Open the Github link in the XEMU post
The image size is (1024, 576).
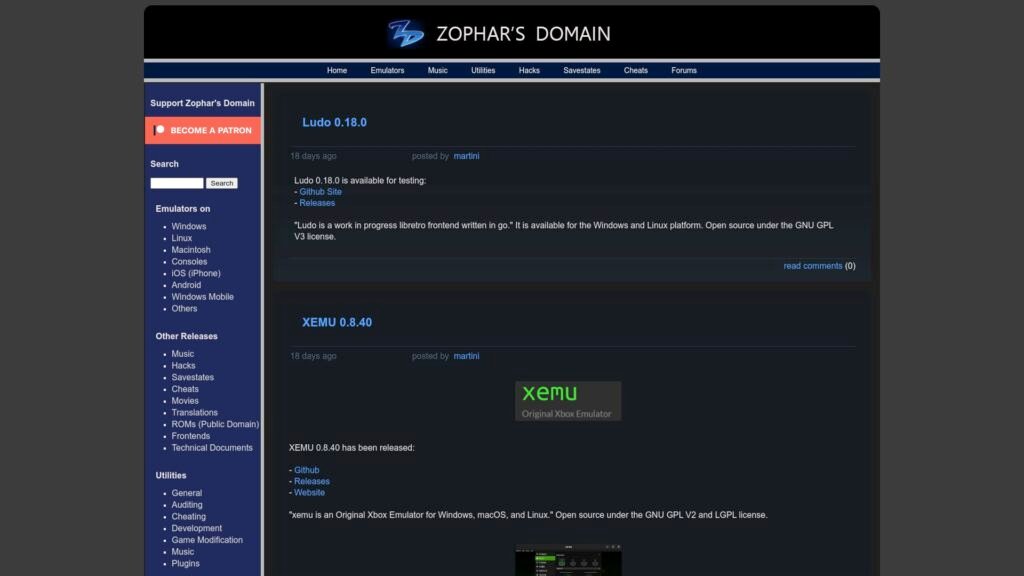[307, 470]
